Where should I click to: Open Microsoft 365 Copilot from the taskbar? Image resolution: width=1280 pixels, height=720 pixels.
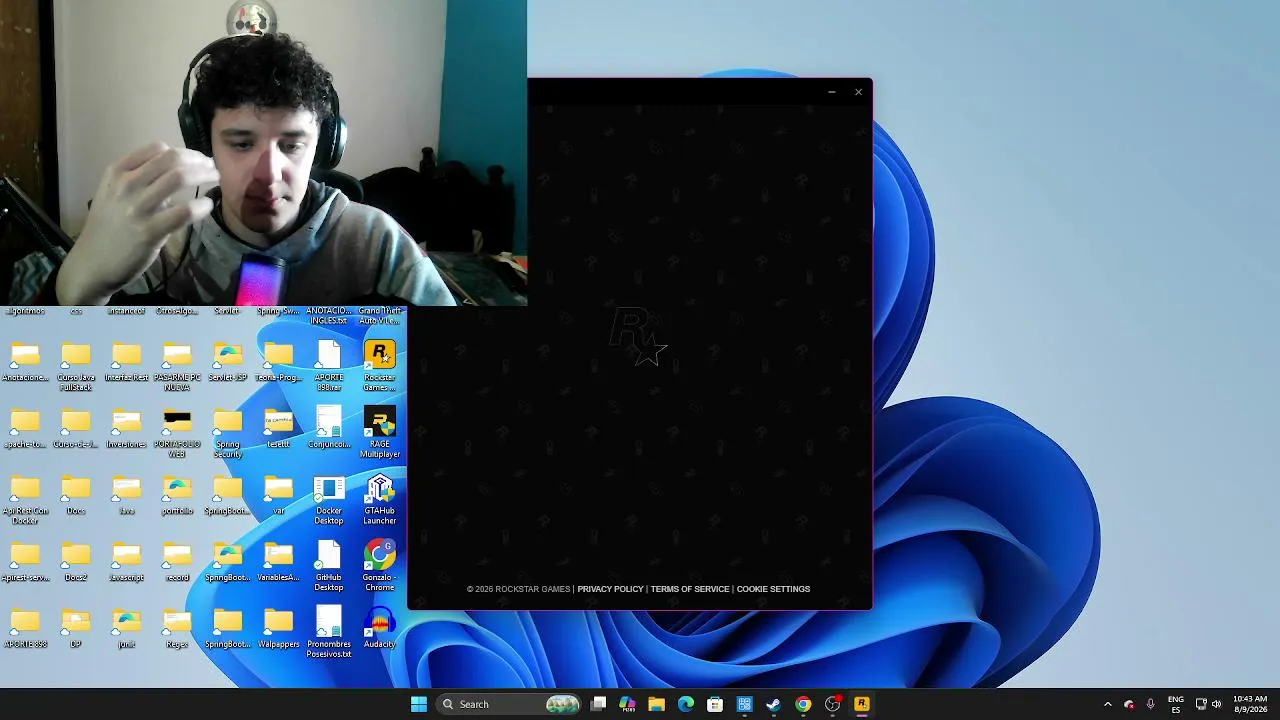coord(627,704)
